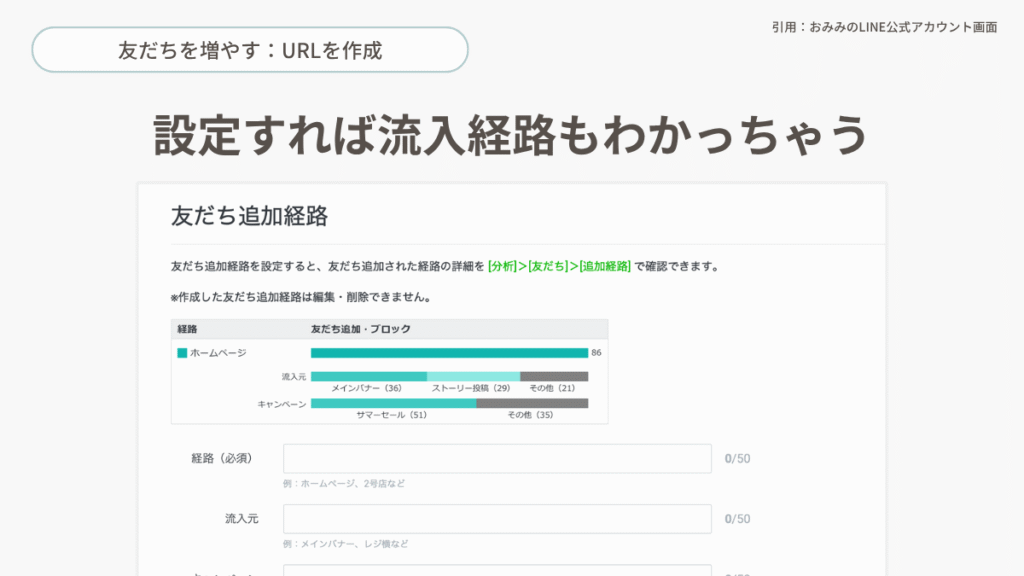The height and width of the screenshot is (576, 1024).
Task: Click the teal ホームページ legend square
Action: click(182, 353)
